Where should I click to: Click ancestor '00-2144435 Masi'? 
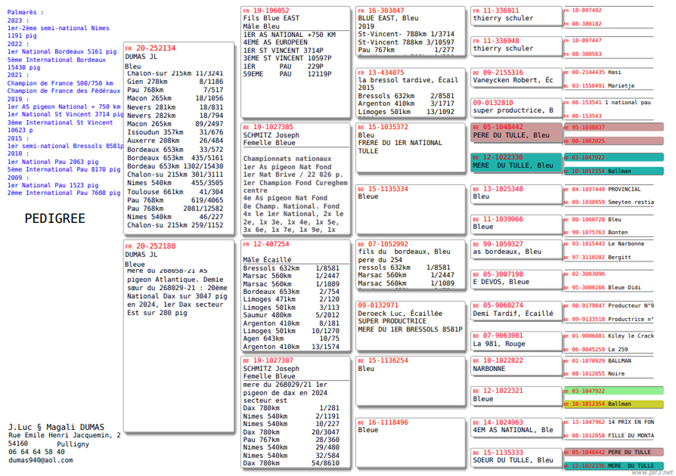pos(593,72)
